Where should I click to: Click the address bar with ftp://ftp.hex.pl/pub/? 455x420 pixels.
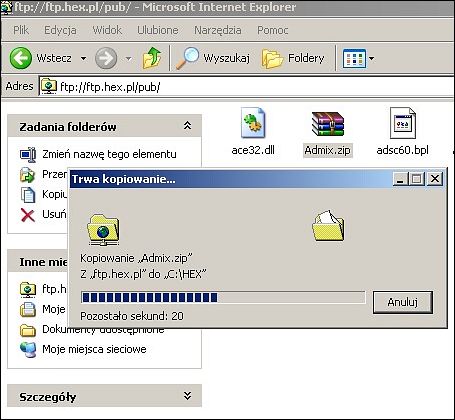pyautogui.click(x=247, y=87)
